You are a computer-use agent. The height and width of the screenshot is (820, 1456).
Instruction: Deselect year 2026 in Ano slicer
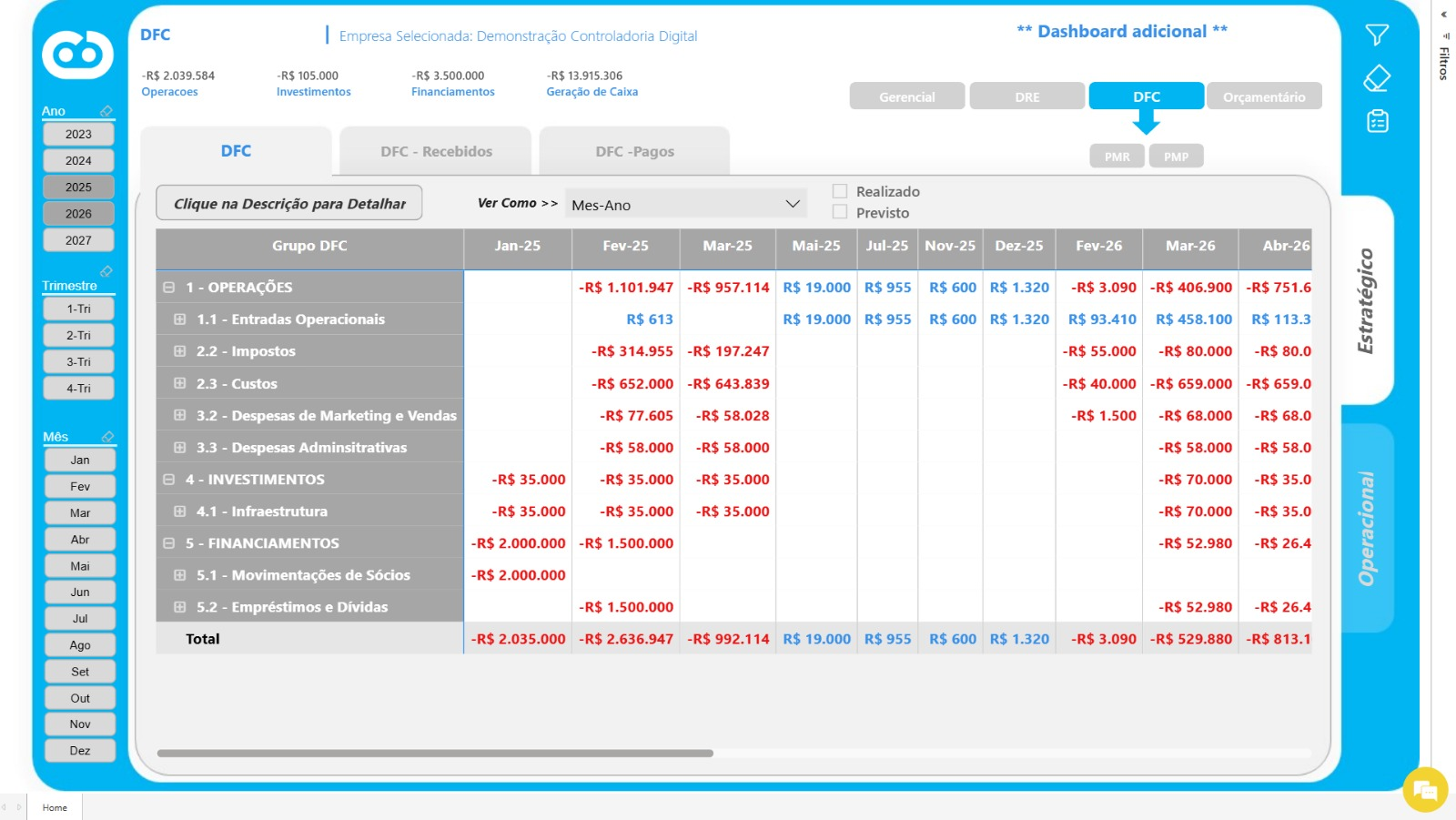(x=78, y=213)
